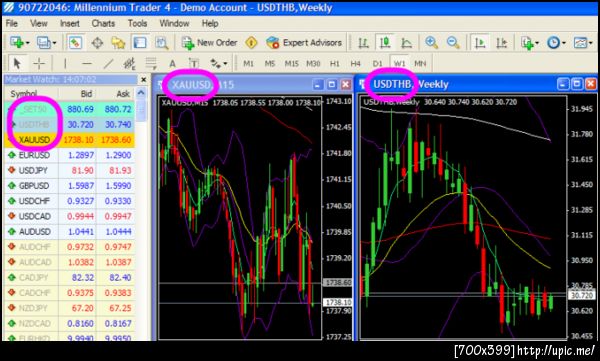Click the Bid column header
The height and width of the screenshot is (361, 600).
click(78, 94)
